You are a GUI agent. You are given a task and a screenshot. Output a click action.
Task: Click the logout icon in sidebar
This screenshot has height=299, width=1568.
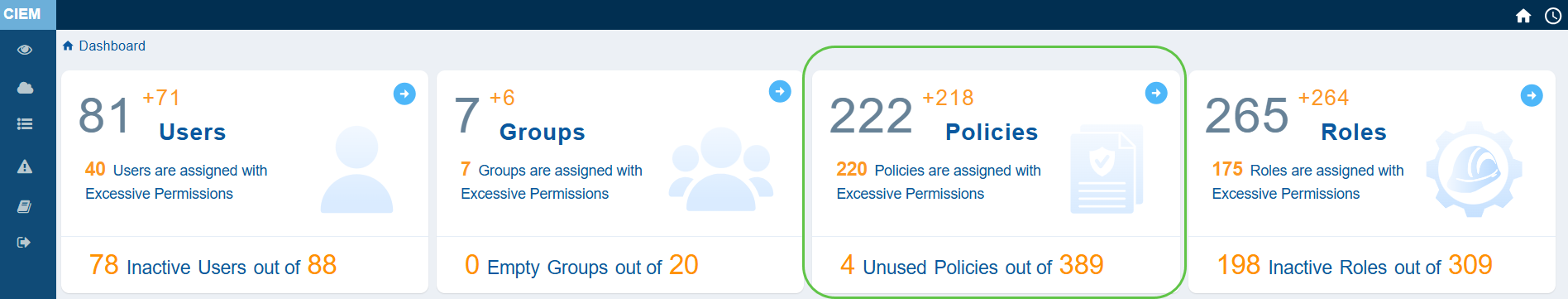pos(24,243)
